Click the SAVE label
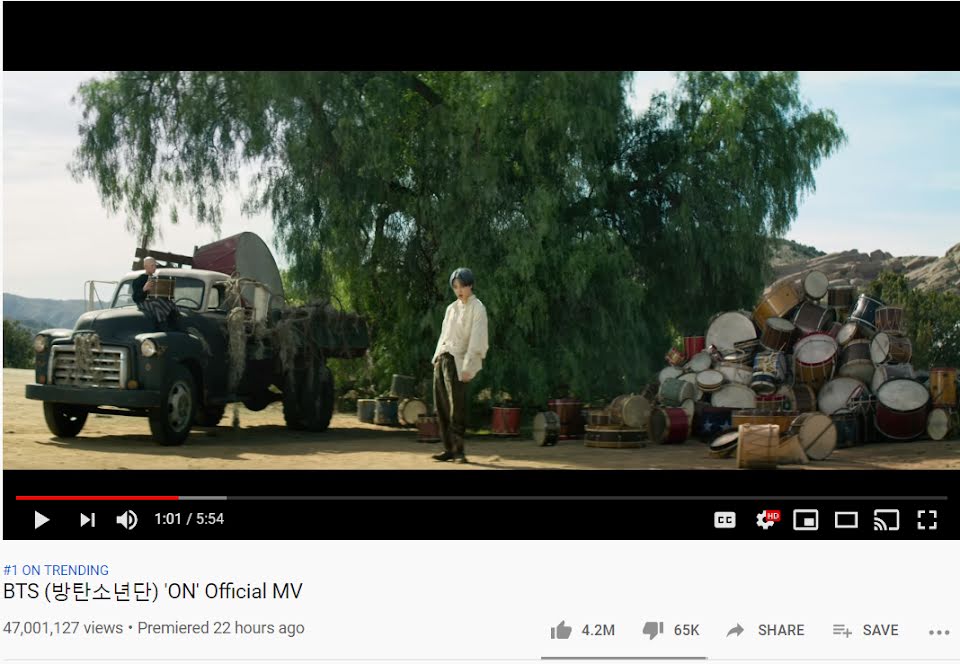This screenshot has width=960, height=664. (x=880, y=630)
